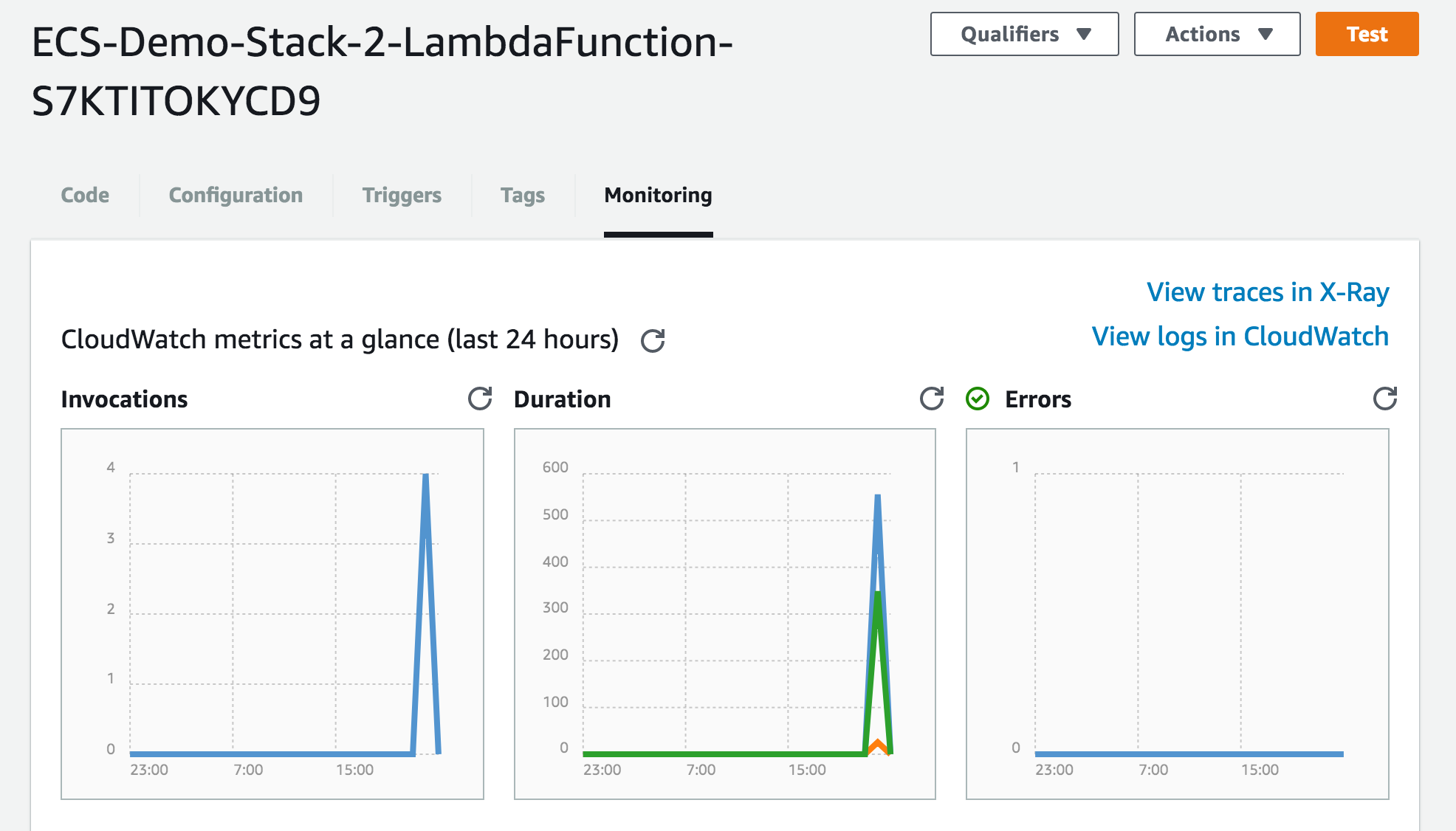Switch to the Code tab
The width and height of the screenshot is (1456, 831).
(x=85, y=195)
